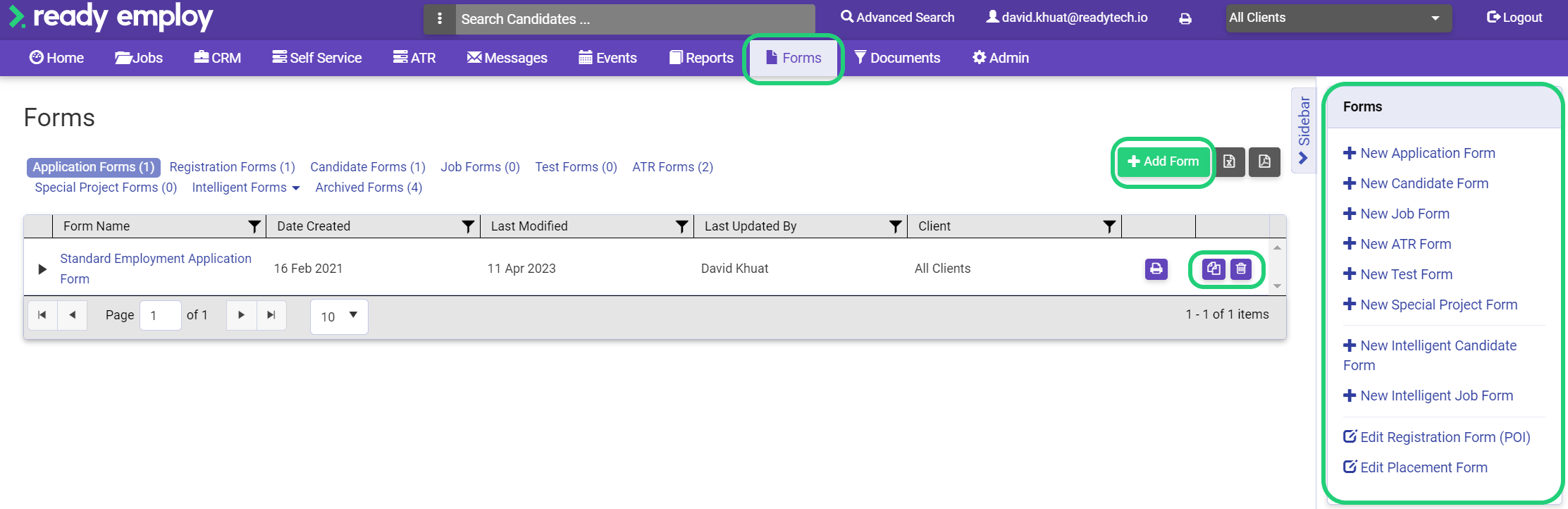
Task: Copy the Standard Employment Application Form
Action: click(1213, 269)
